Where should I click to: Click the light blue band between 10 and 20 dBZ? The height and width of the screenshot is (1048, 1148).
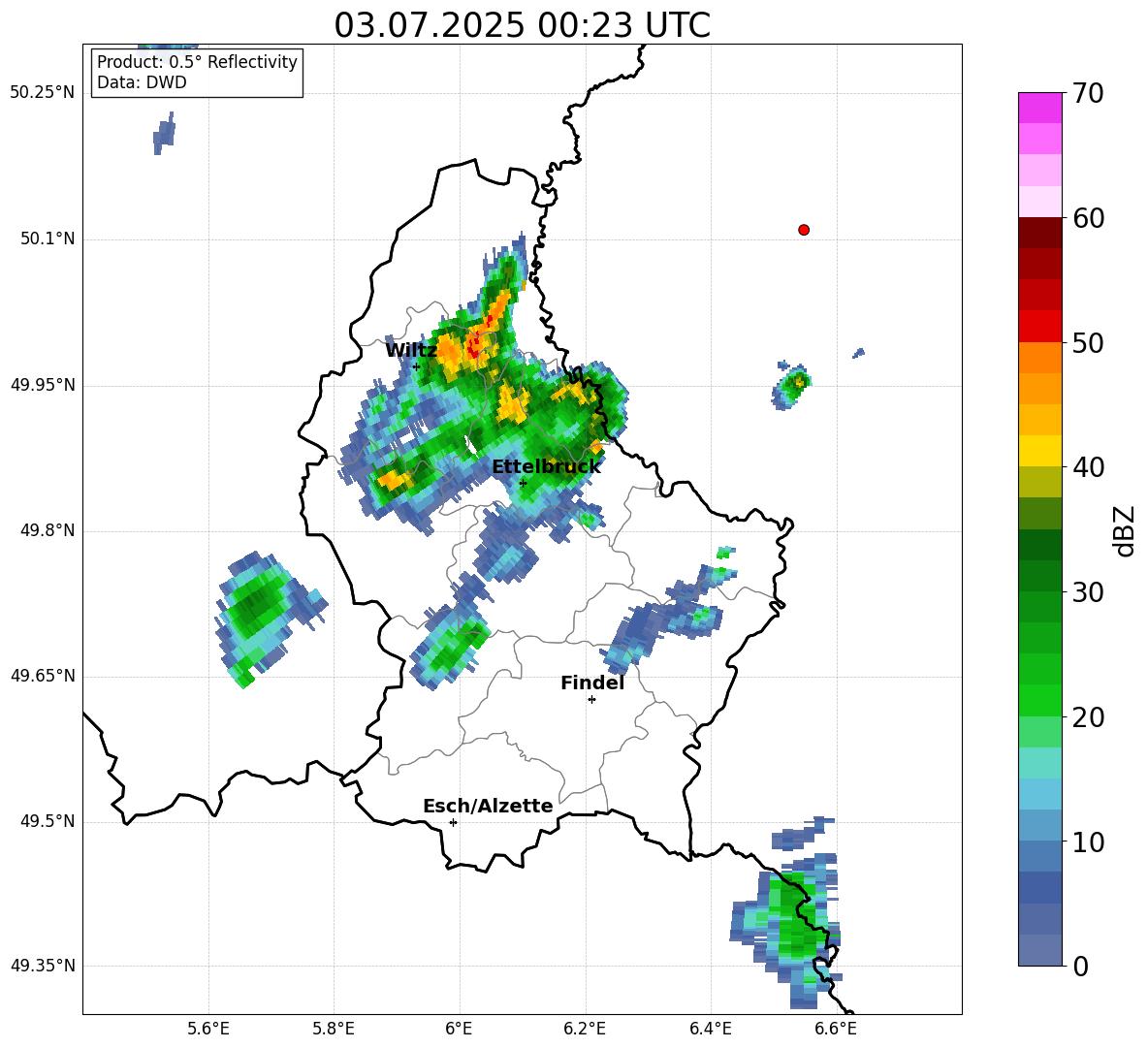(1039, 794)
